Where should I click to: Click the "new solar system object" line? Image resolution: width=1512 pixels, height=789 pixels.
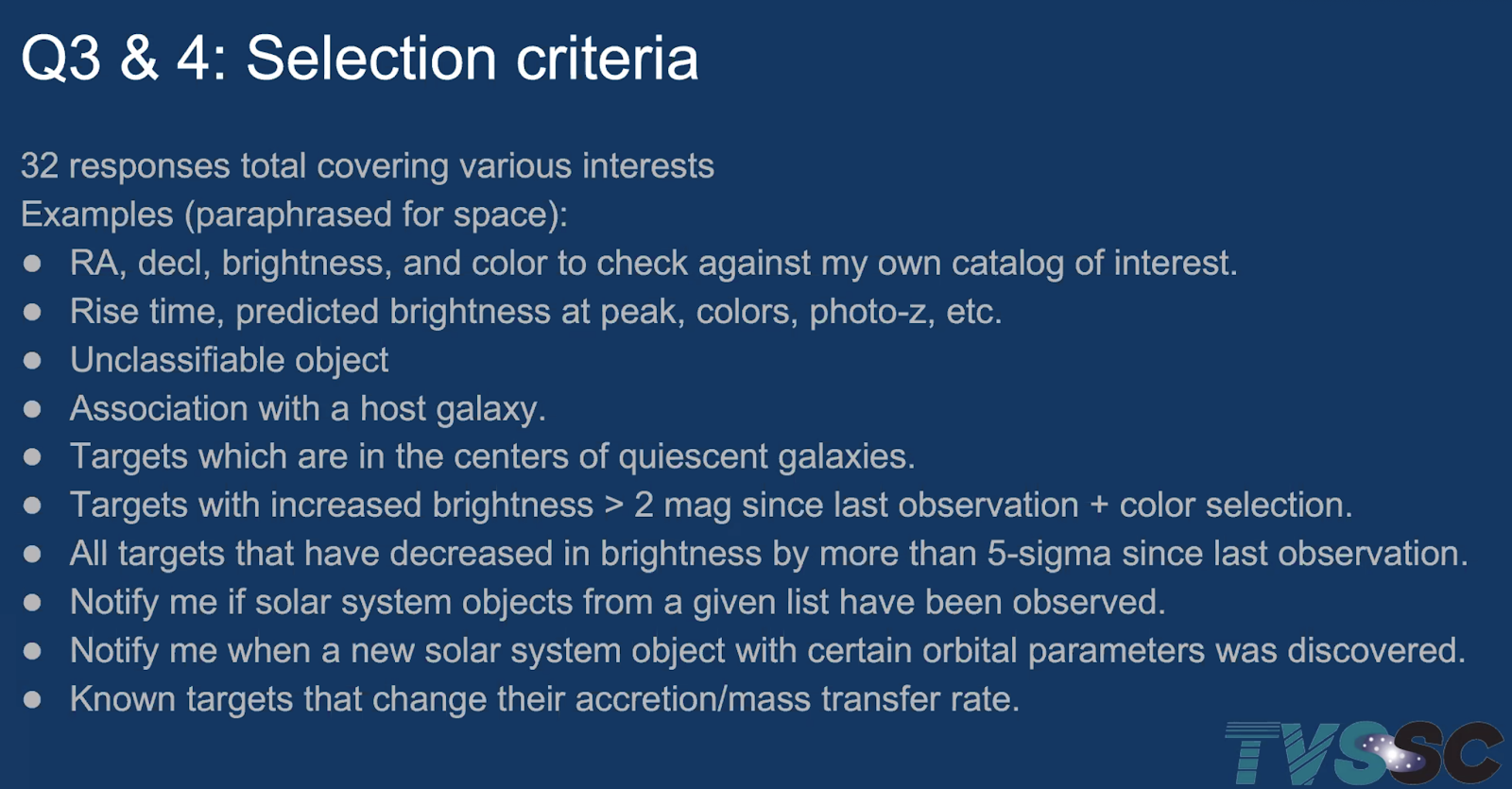point(766,650)
